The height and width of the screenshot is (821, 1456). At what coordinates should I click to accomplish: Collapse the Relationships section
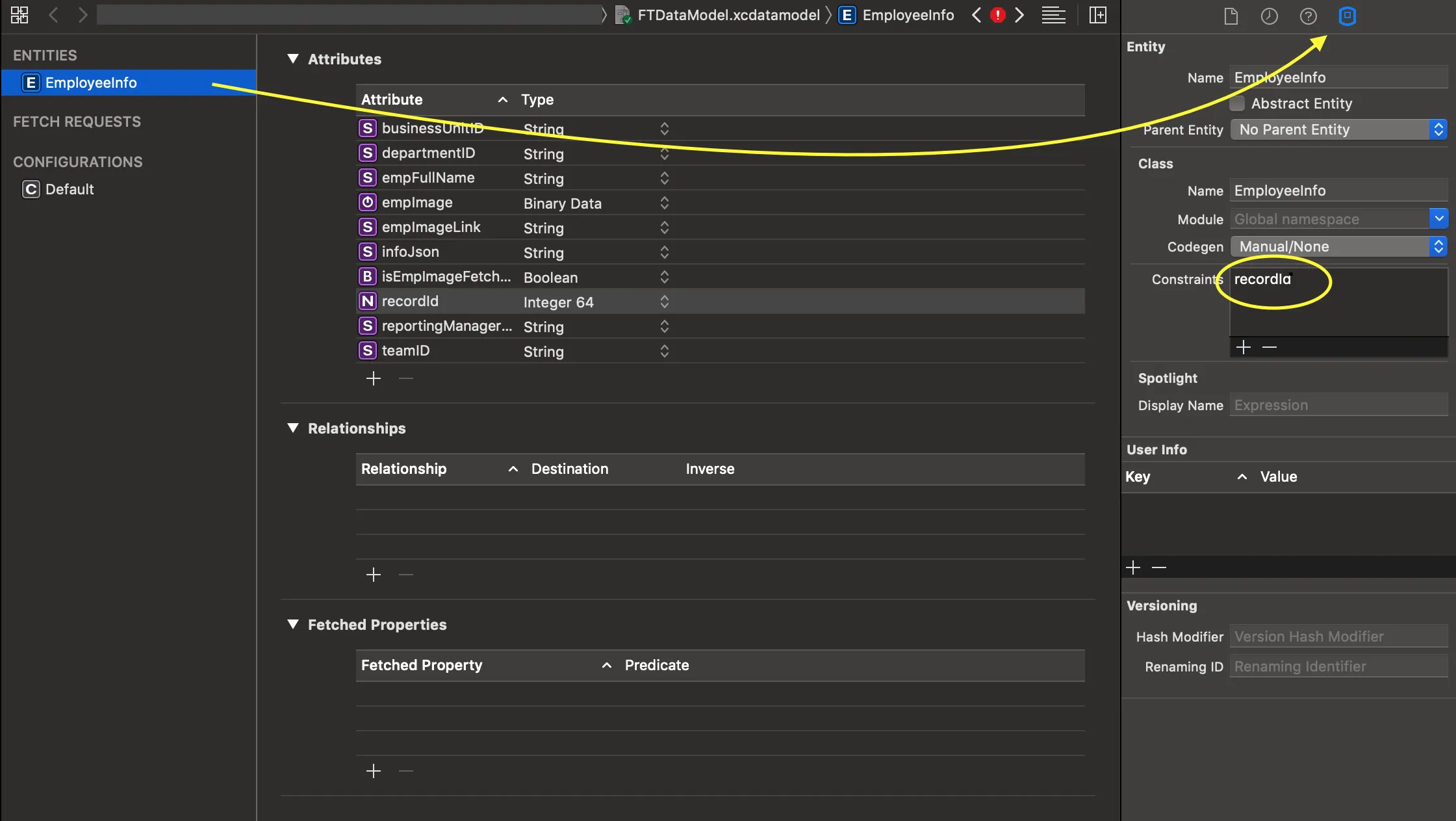293,428
